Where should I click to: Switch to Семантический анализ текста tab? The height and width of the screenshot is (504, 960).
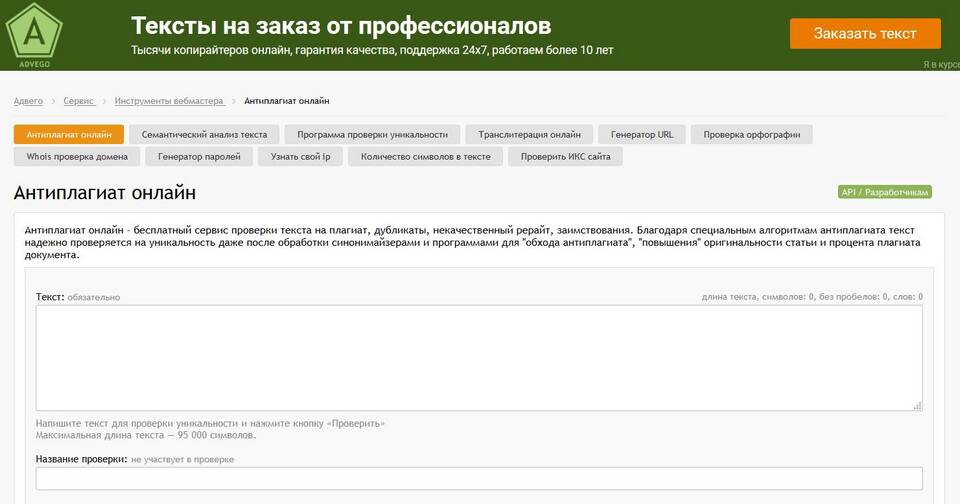point(204,134)
